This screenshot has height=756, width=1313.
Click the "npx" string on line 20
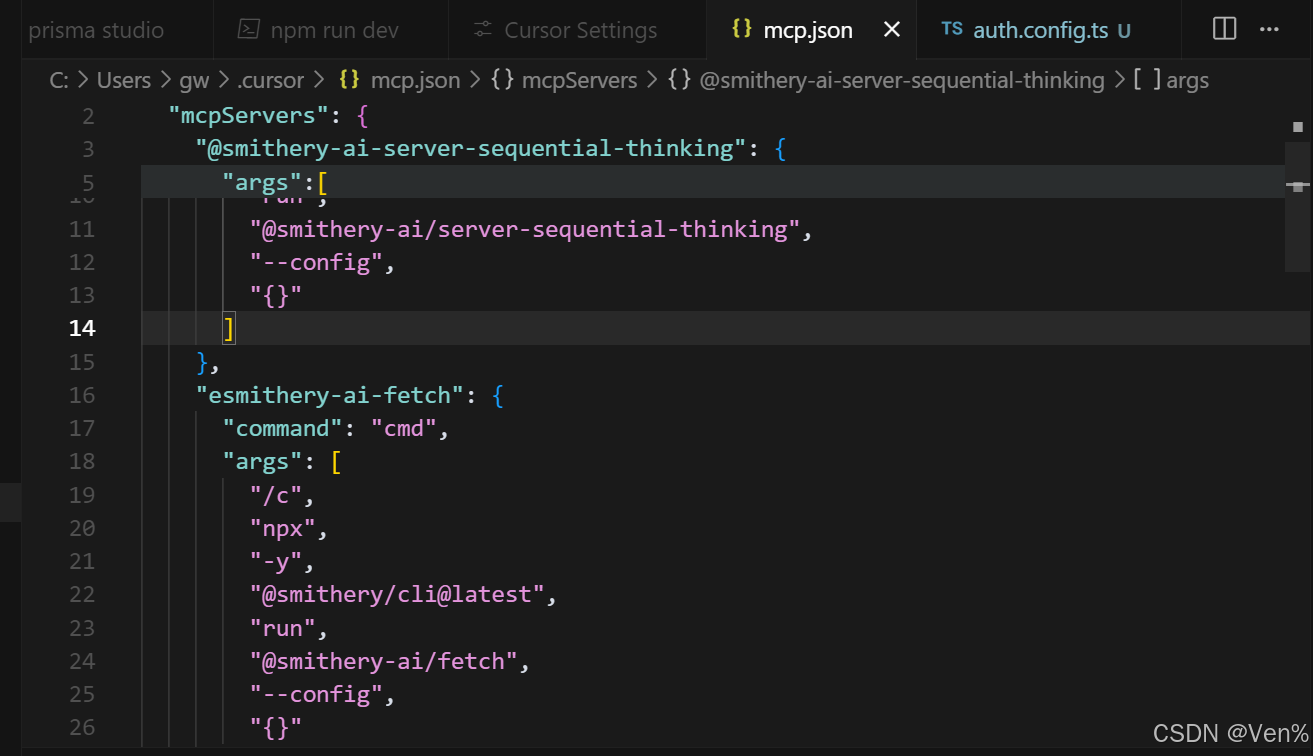(282, 528)
